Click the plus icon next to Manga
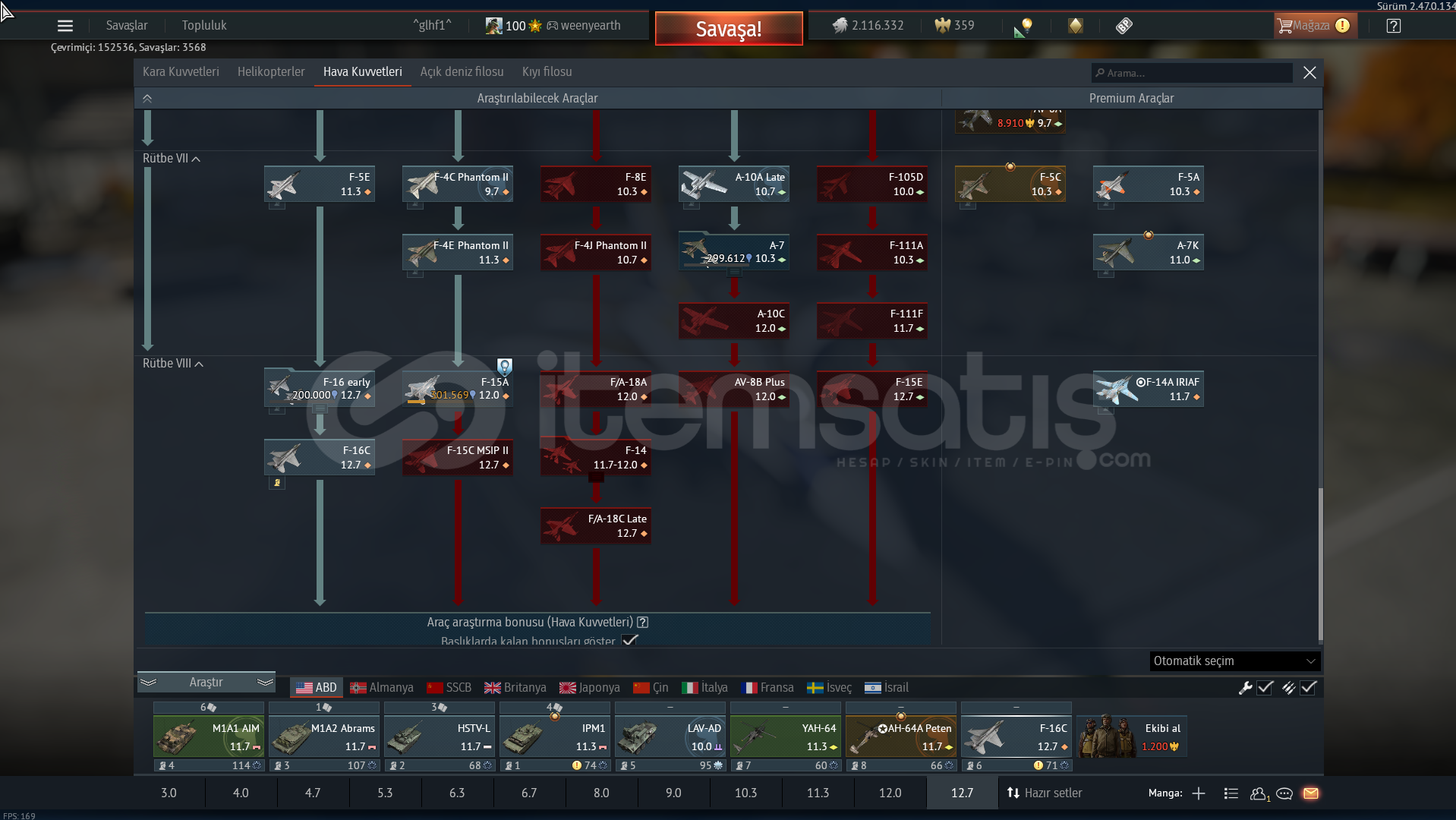 point(1199,793)
